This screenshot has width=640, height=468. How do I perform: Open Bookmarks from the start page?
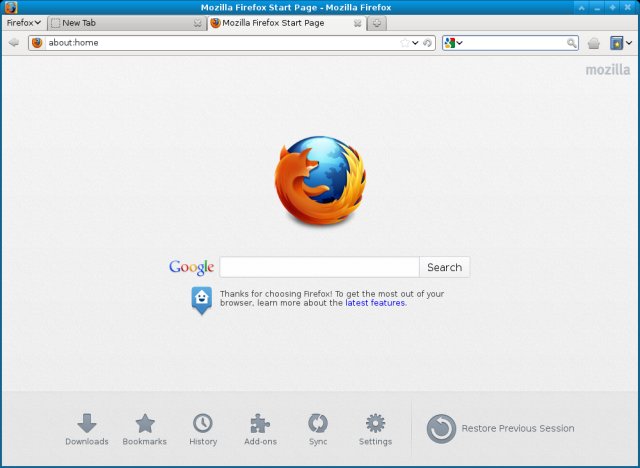tap(144, 430)
